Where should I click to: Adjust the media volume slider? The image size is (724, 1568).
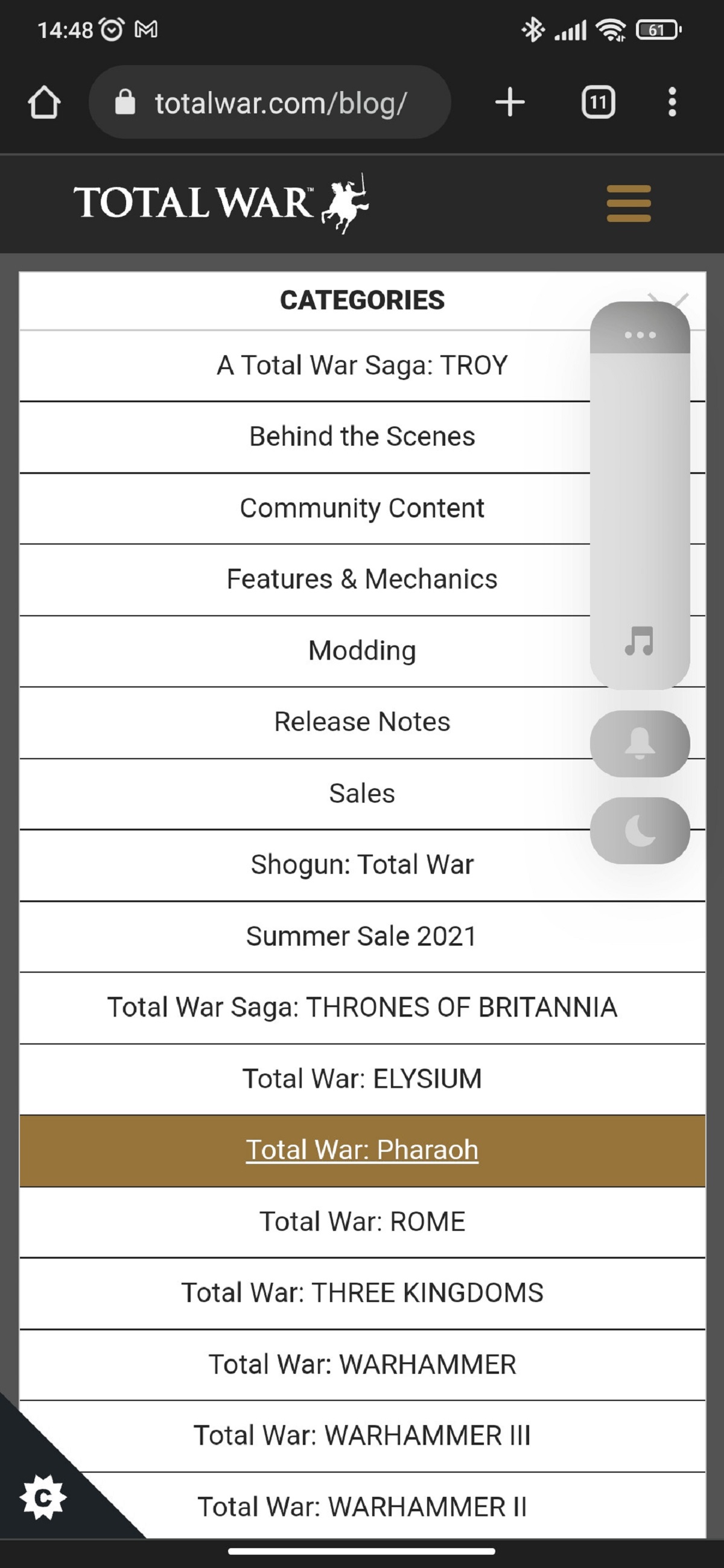point(640,487)
